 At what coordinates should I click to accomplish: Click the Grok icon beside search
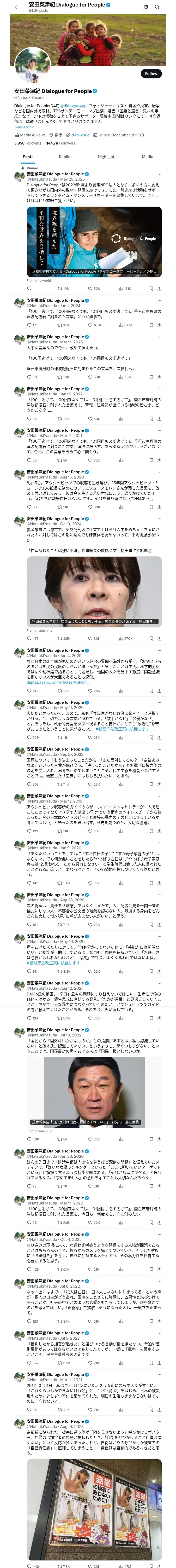click(146, 7)
